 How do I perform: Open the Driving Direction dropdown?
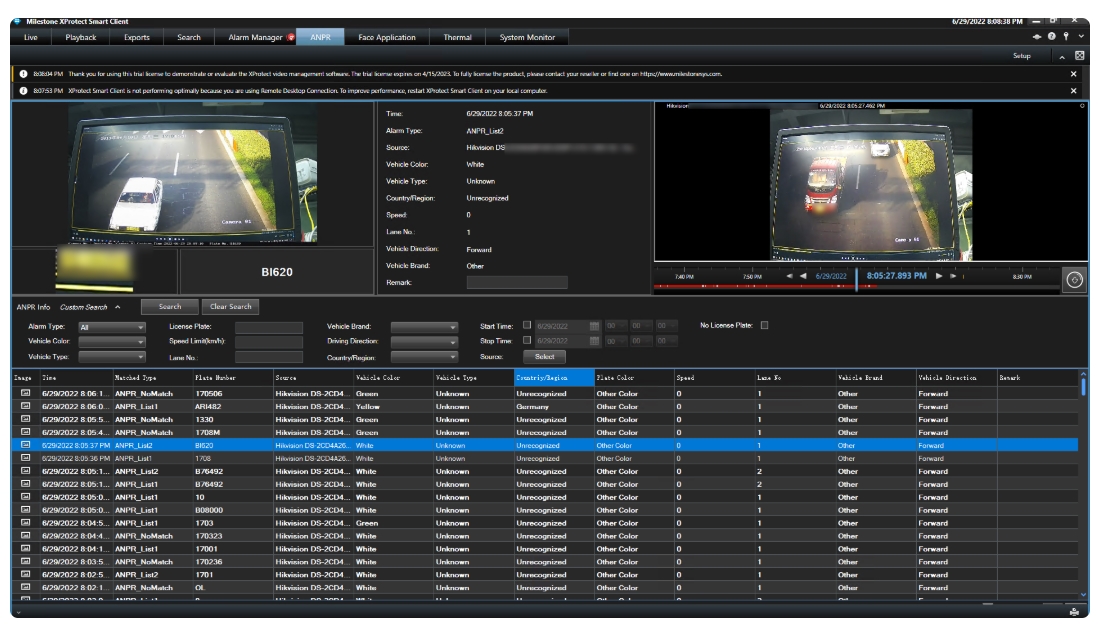[424, 342]
